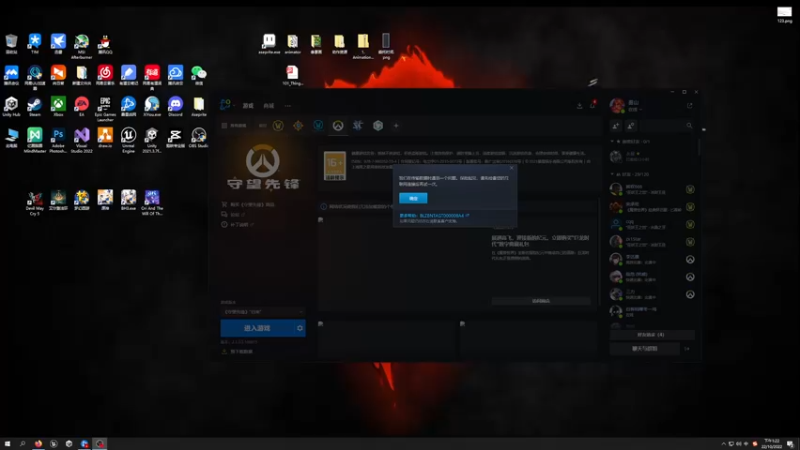800x450 pixels.
Task: Open the OBS Studio shortcut
Action: click(199, 138)
